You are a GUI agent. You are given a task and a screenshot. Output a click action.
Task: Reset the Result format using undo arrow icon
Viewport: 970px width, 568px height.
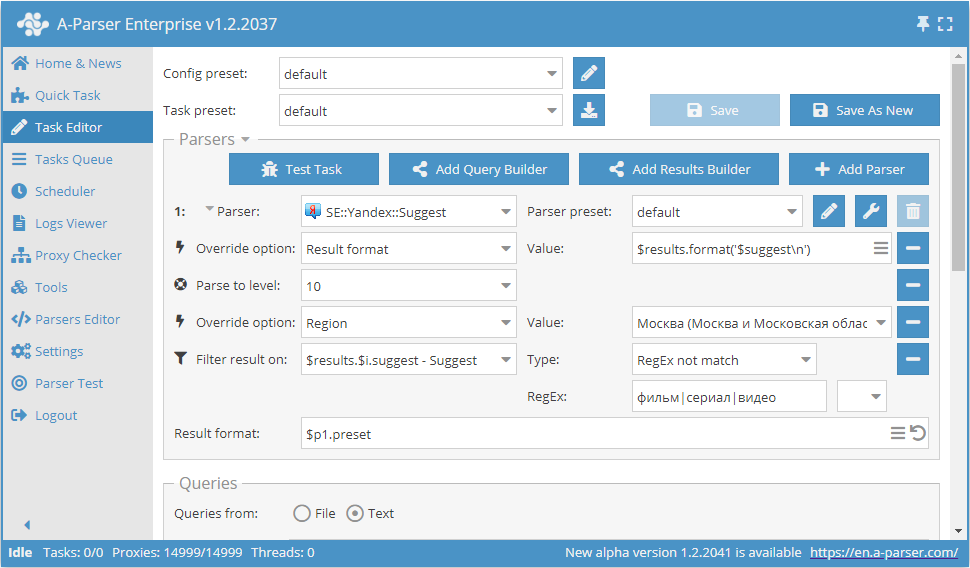coord(918,433)
